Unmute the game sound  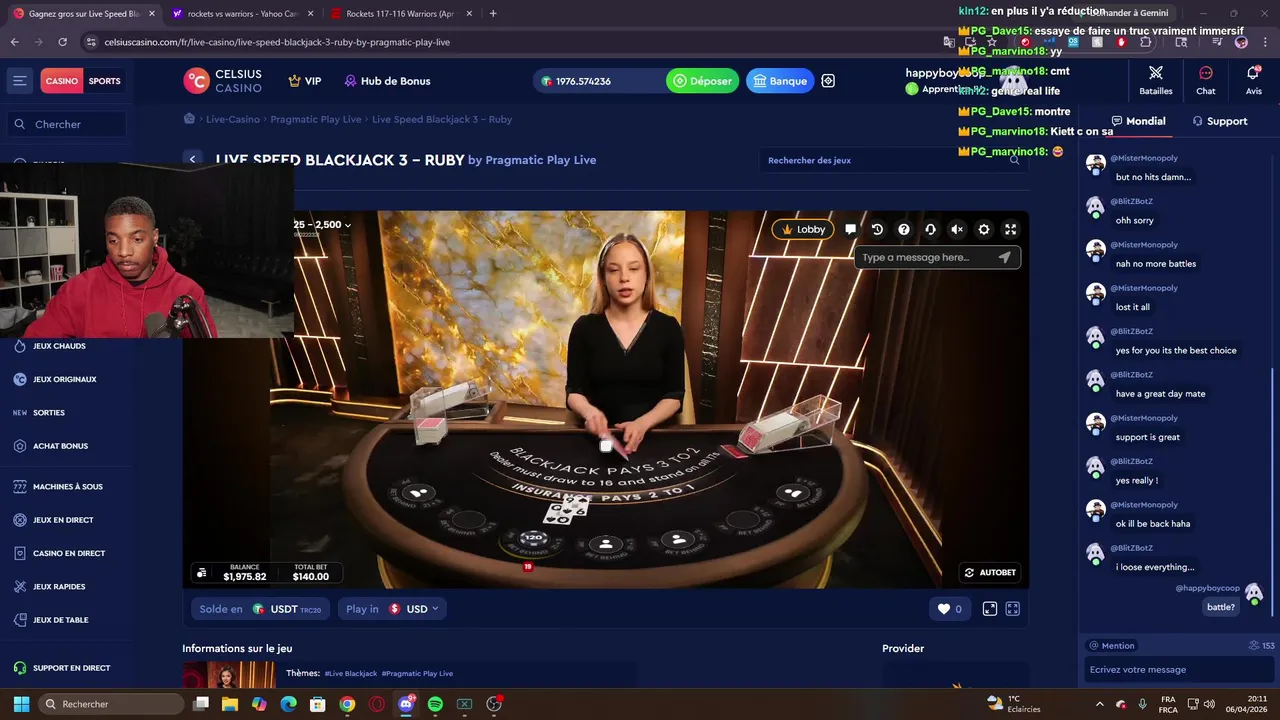pyautogui.click(x=957, y=229)
